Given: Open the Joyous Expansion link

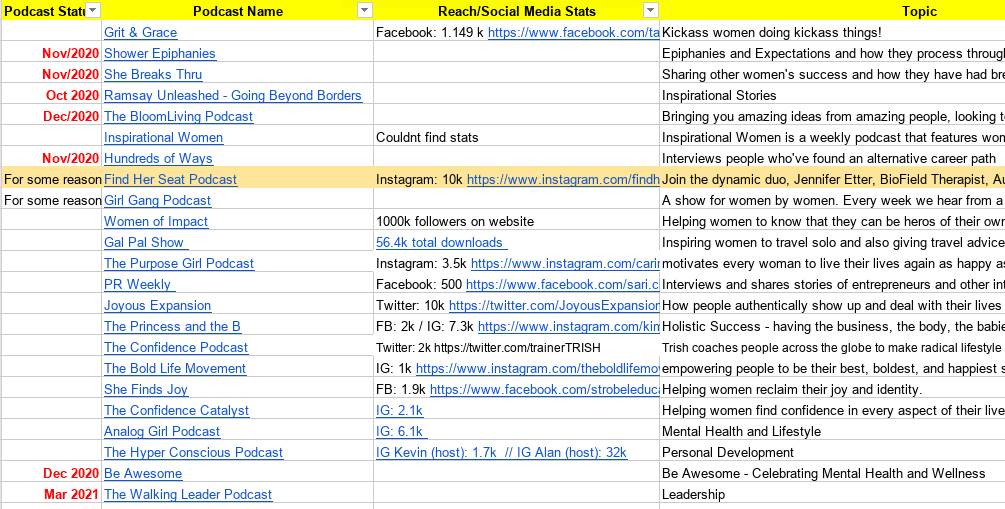Looking at the screenshot, I should click(158, 306).
